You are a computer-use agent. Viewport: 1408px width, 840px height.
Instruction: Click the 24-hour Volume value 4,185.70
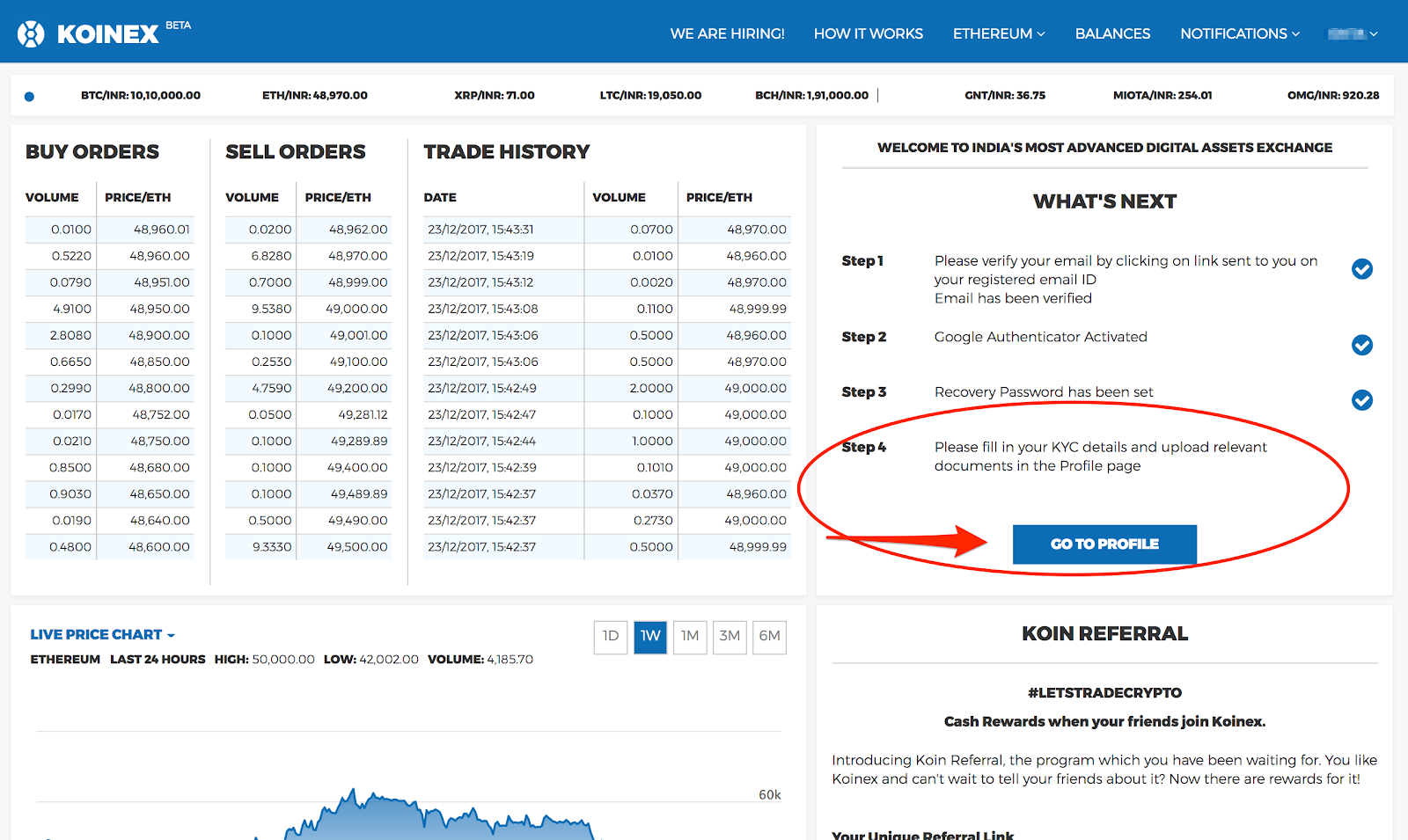[510, 659]
